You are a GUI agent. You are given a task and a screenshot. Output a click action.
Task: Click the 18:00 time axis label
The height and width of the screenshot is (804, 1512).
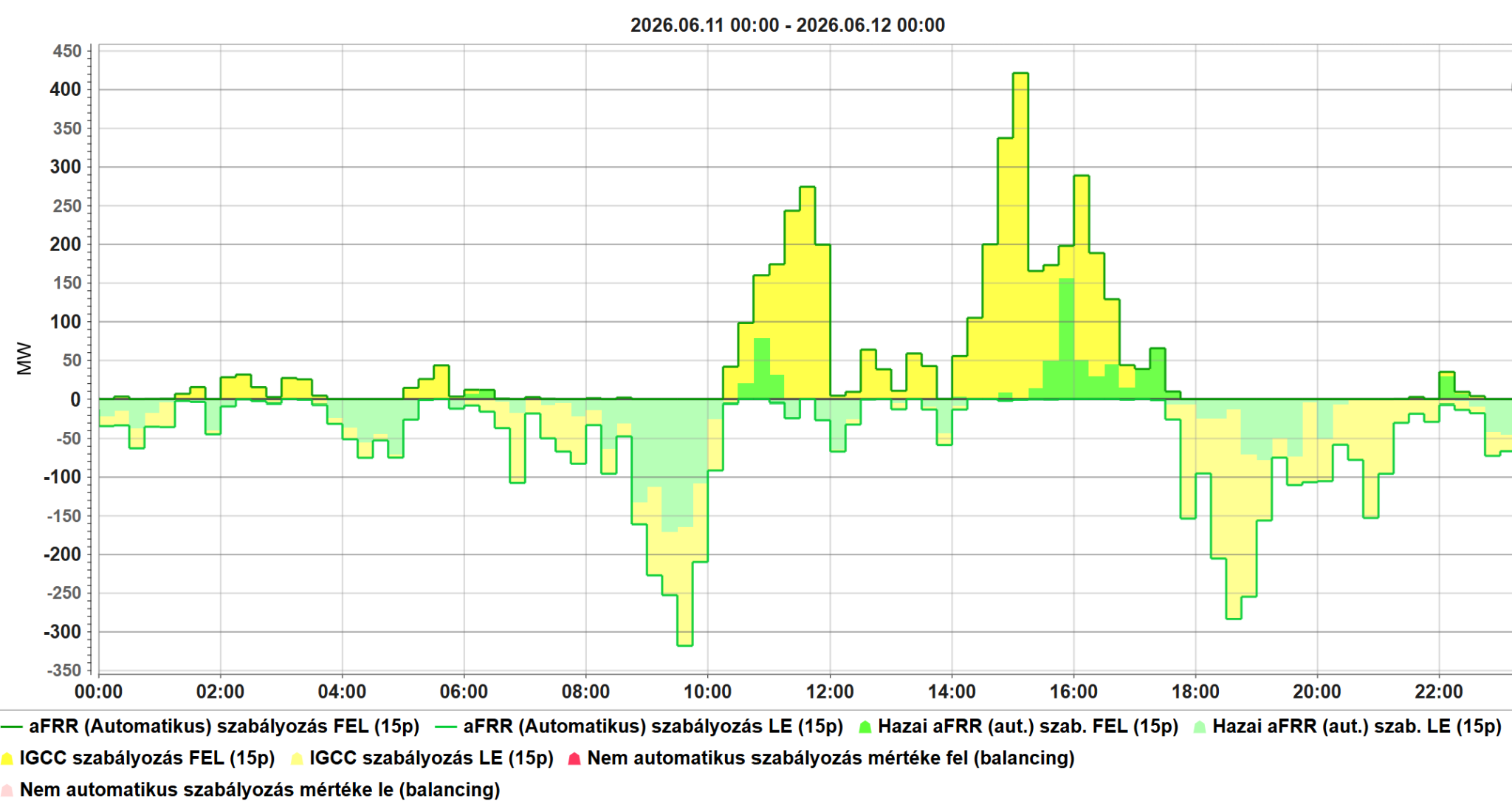1195,692
